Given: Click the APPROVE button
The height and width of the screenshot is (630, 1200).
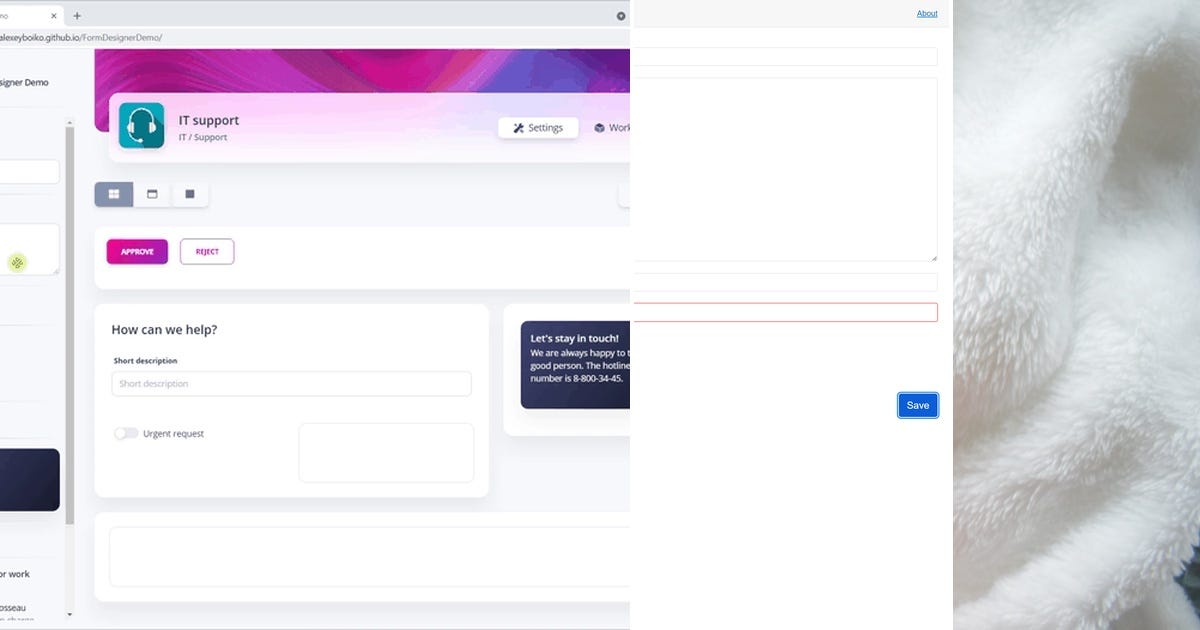Looking at the screenshot, I should coord(136,251).
